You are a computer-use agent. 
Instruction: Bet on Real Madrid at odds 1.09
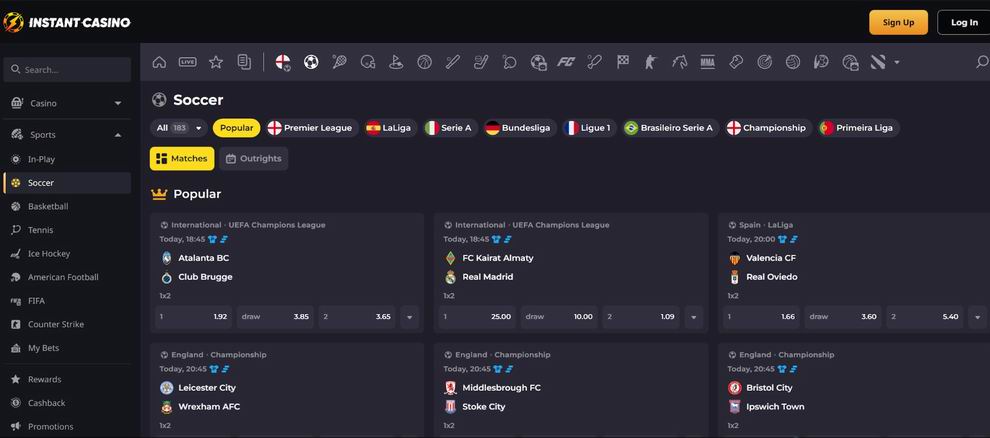(x=641, y=317)
